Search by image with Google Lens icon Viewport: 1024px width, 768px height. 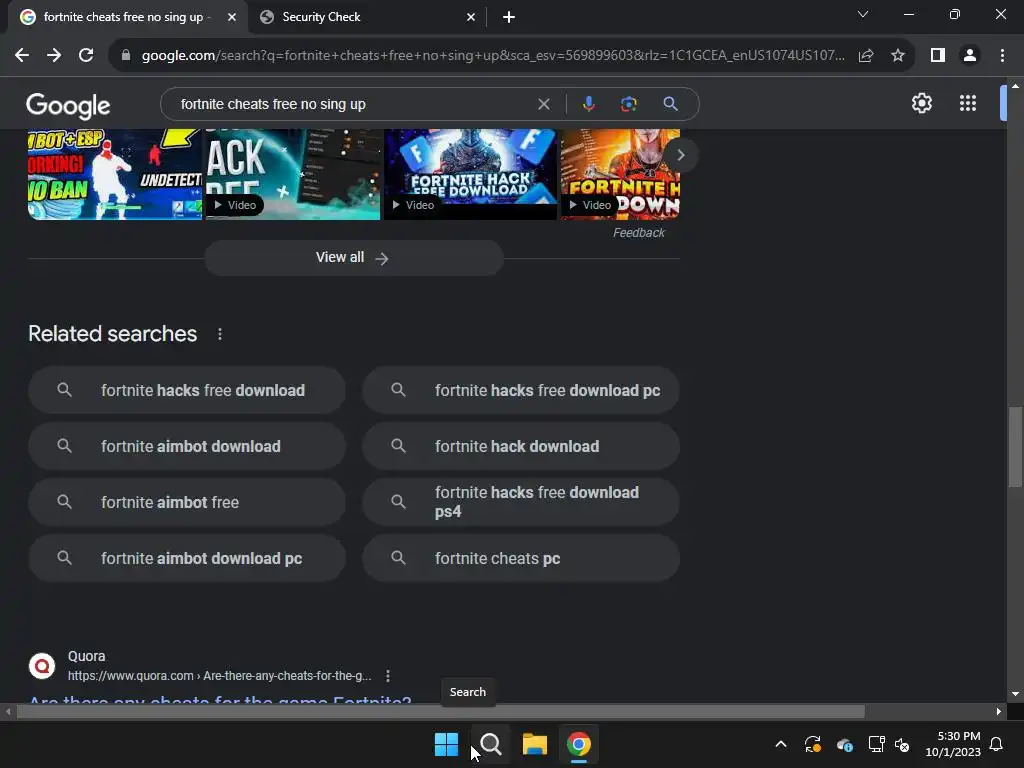point(628,104)
